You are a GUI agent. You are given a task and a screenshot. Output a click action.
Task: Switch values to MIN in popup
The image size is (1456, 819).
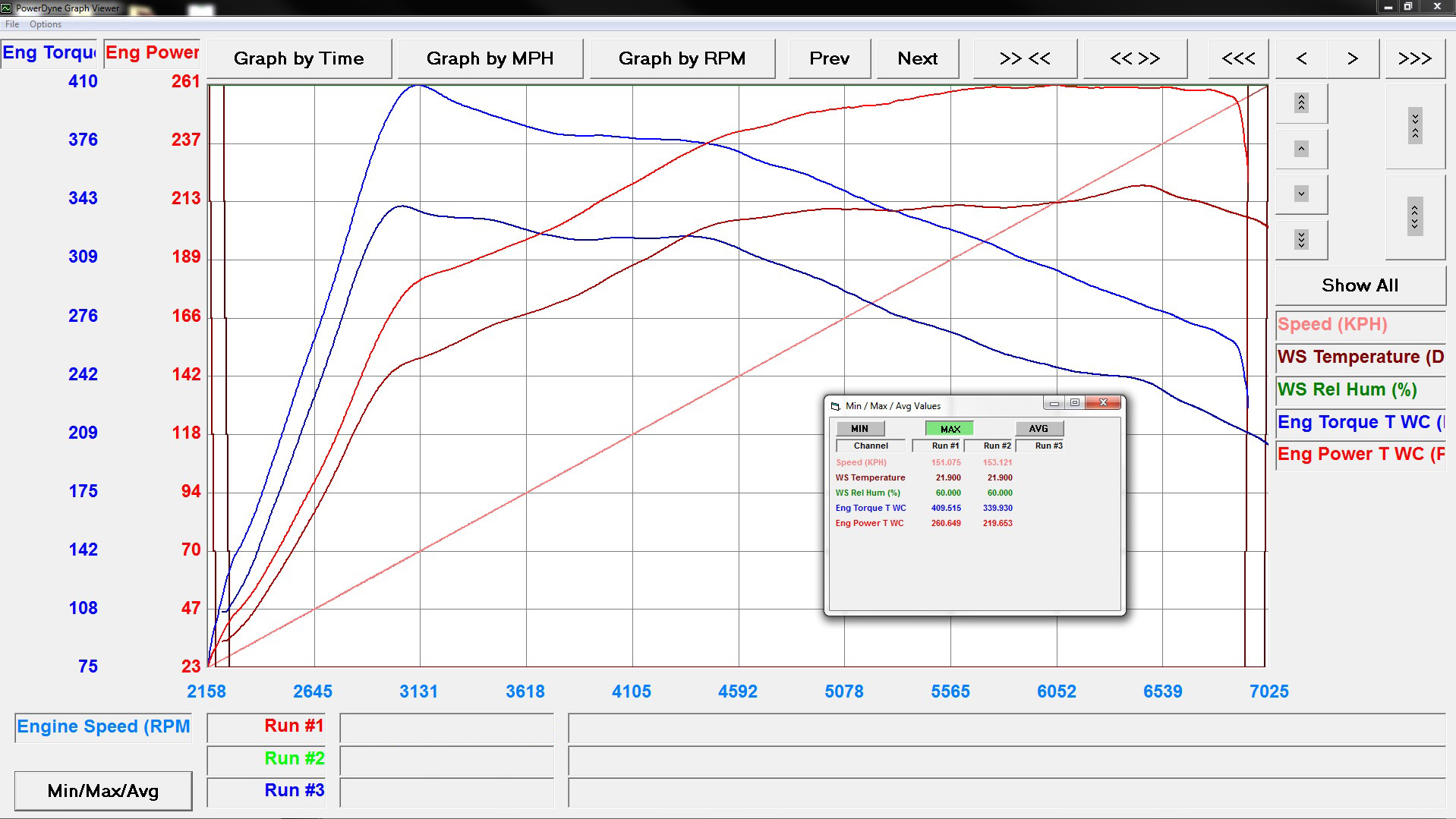tap(859, 429)
